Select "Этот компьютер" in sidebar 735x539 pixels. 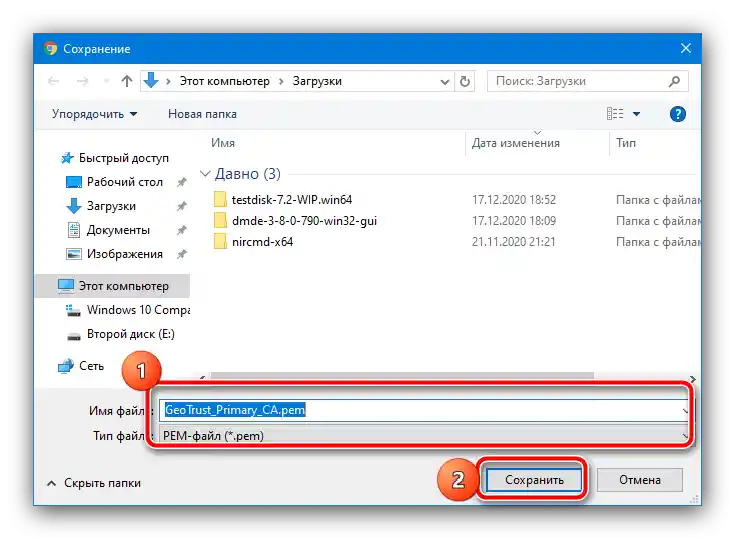tap(112, 286)
